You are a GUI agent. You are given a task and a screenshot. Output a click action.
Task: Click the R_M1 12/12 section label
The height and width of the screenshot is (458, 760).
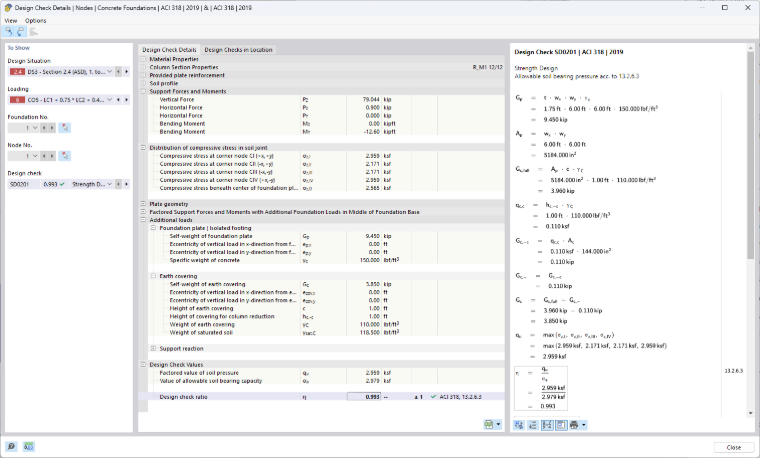pyautogui.click(x=488, y=67)
